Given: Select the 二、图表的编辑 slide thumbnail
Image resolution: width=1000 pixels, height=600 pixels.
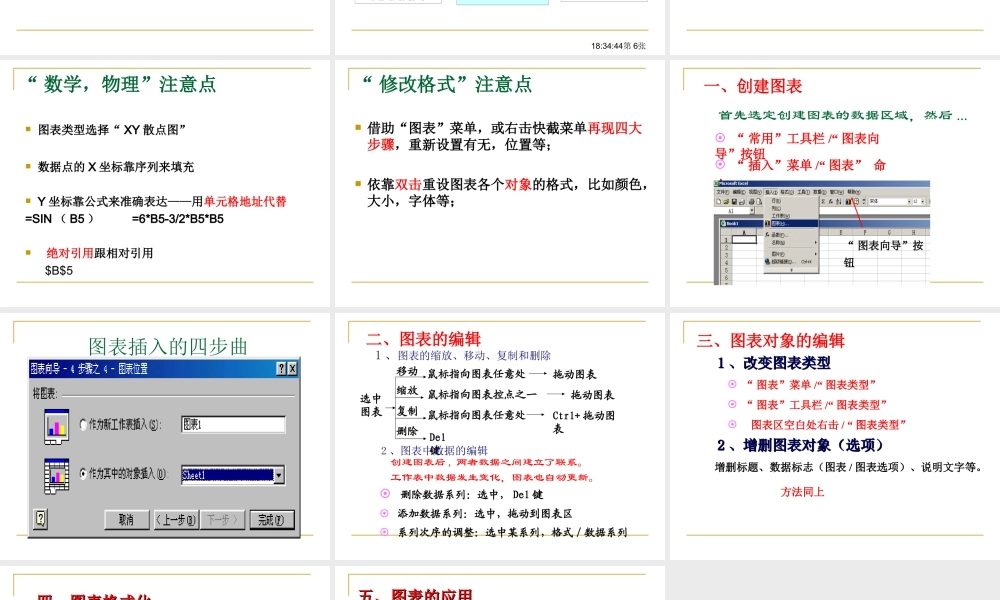Looking at the screenshot, I should (499, 436).
